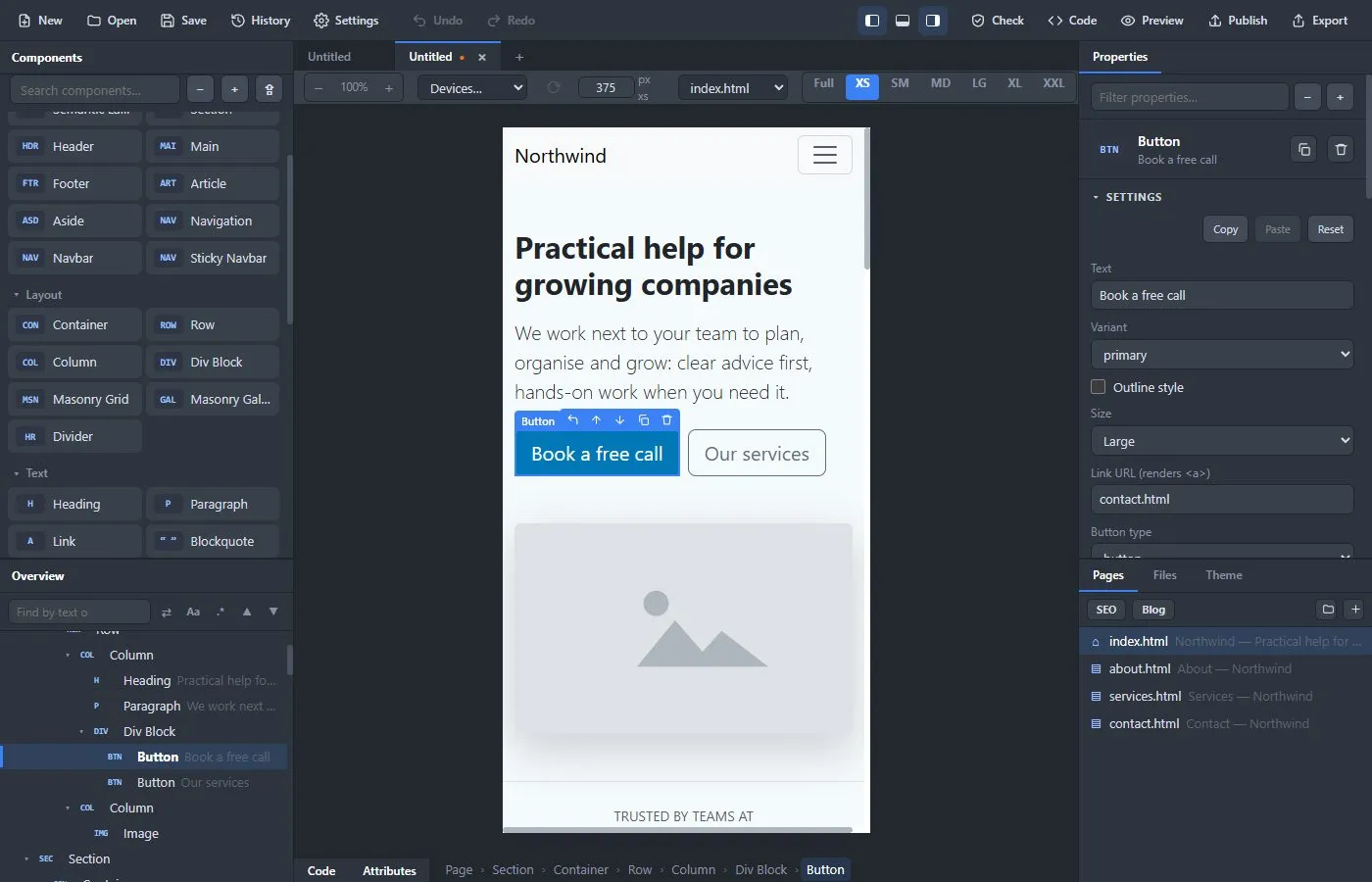Click the trash icon in Properties header
This screenshot has height=882, width=1372.
point(1341,150)
